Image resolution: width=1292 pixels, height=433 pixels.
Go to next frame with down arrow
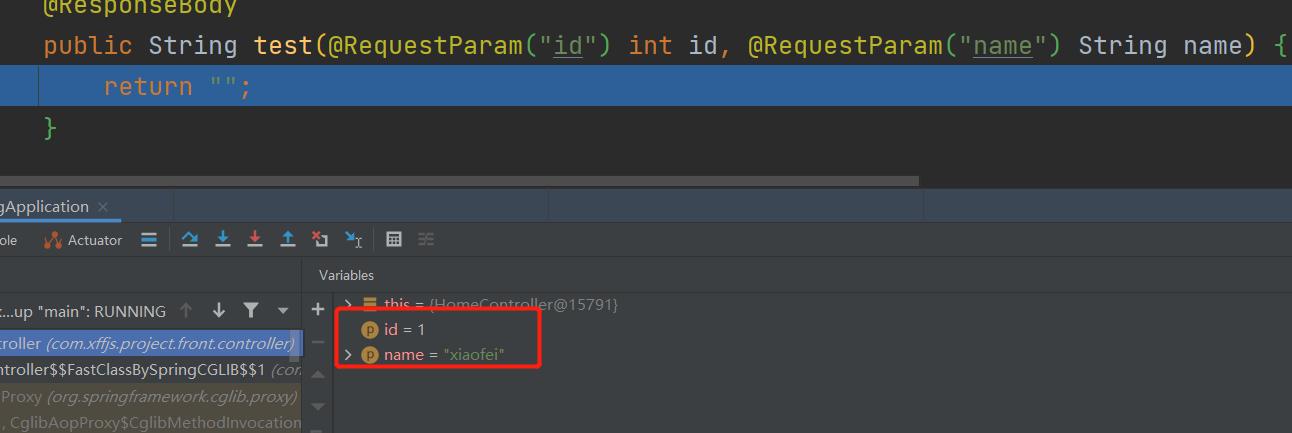[218, 311]
